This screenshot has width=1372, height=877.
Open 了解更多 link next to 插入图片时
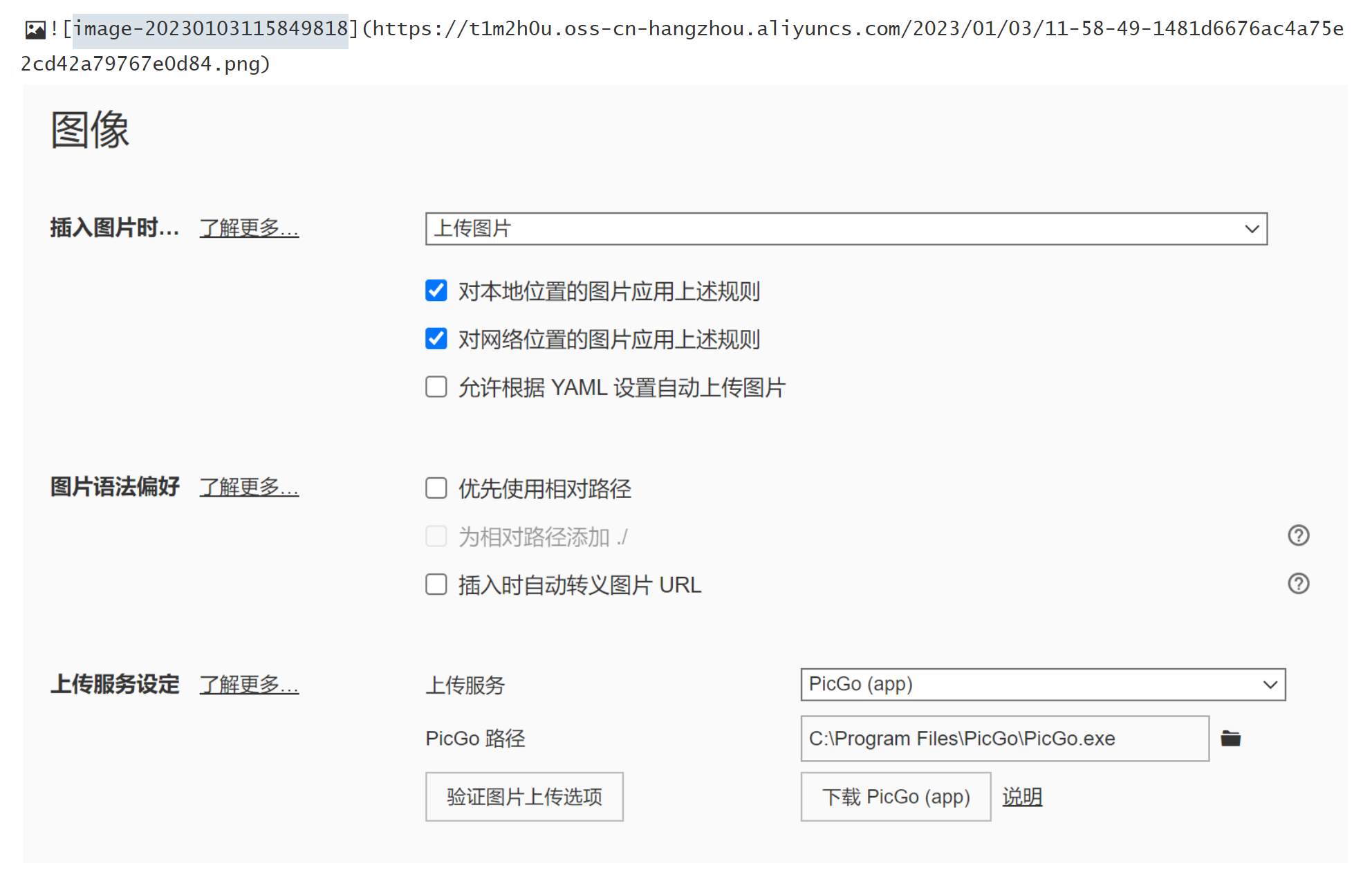point(249,228)
